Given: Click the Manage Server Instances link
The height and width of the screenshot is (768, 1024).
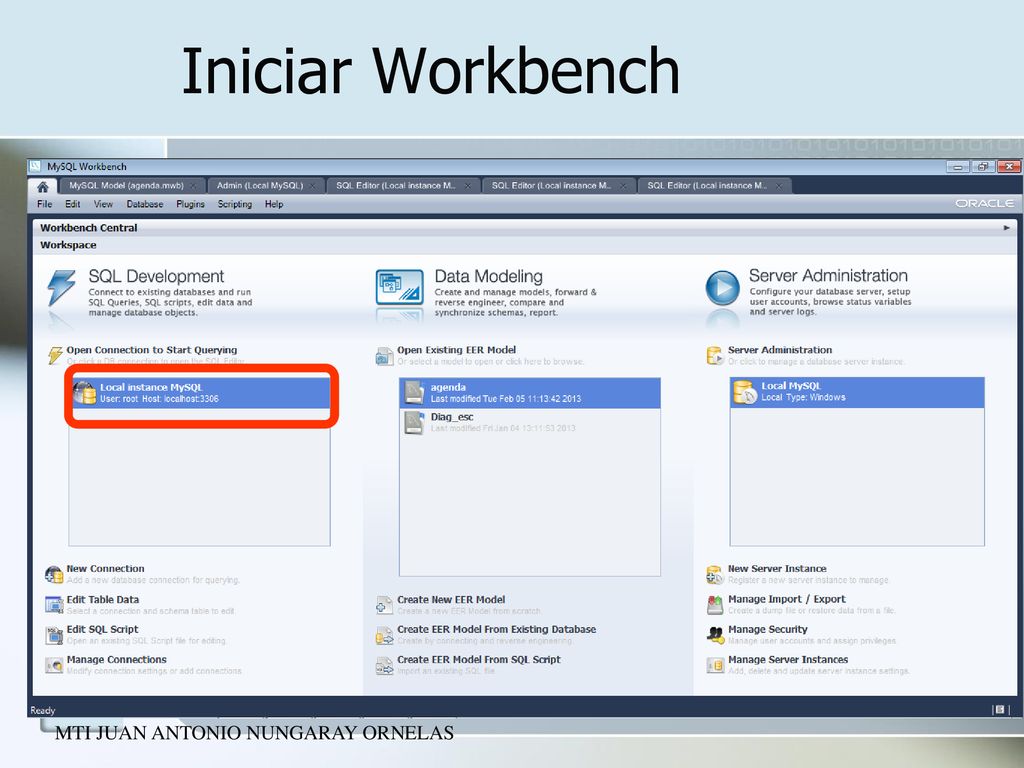Looking at the screenshot, I should click(x=788, y=660).
